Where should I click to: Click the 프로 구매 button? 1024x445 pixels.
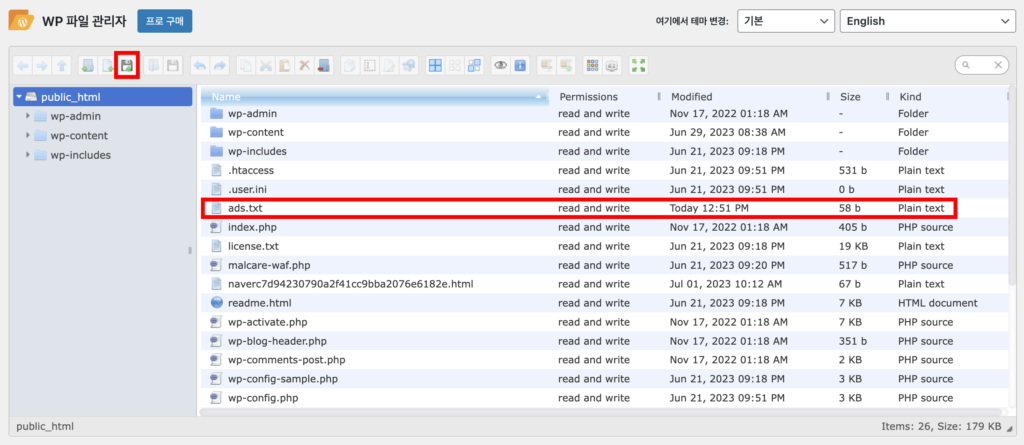click(164, 21)
